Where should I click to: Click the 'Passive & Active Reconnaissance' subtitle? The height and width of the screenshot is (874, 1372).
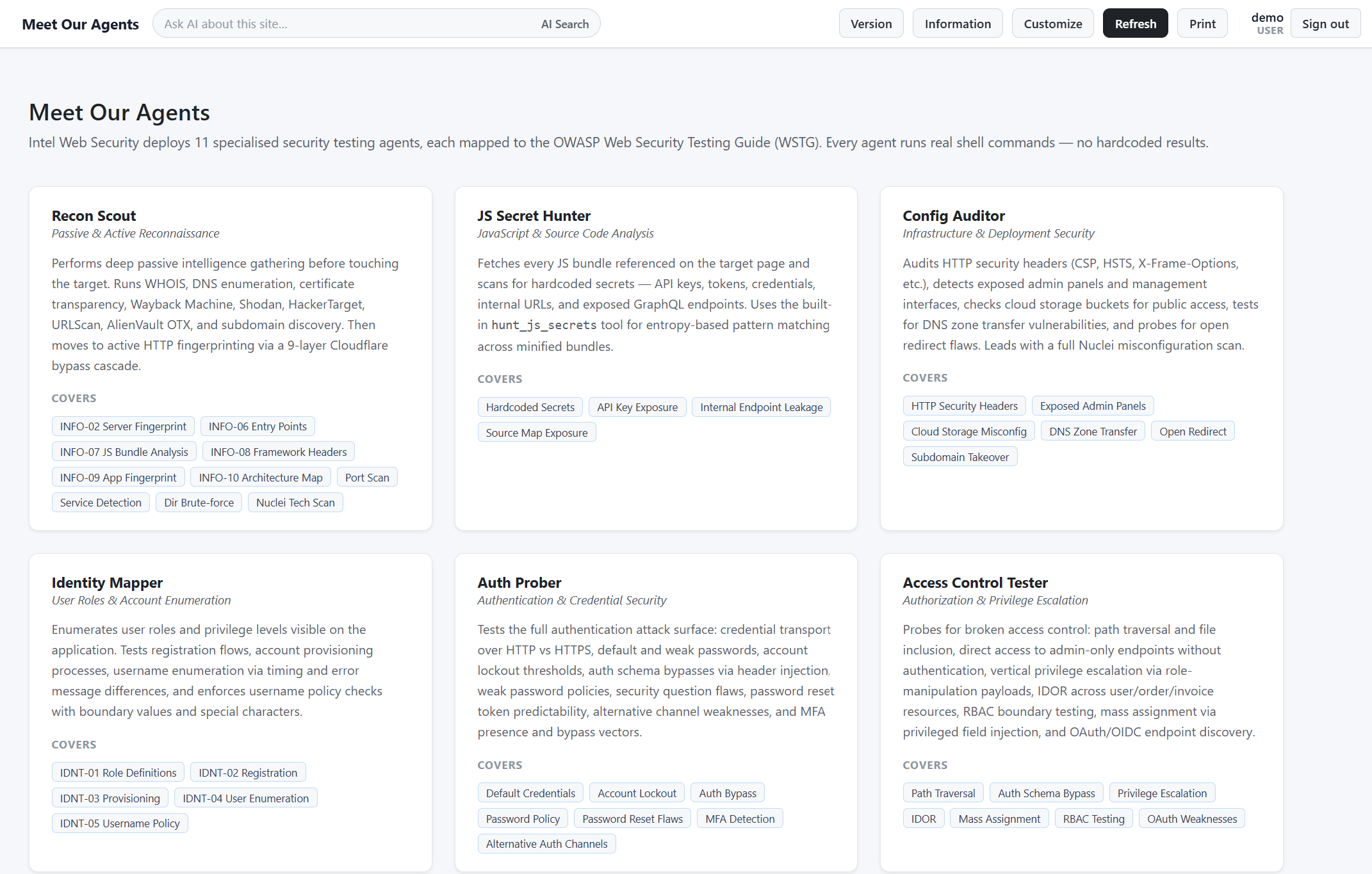point(135,234)
